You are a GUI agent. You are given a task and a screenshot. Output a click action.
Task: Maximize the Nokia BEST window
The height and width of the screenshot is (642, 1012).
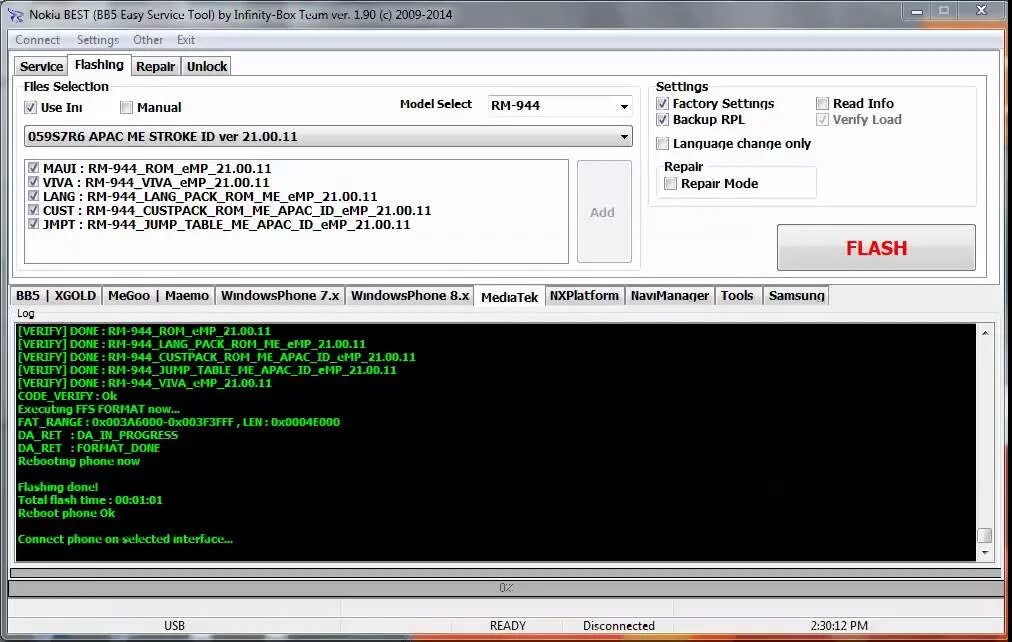click(944, 11)
